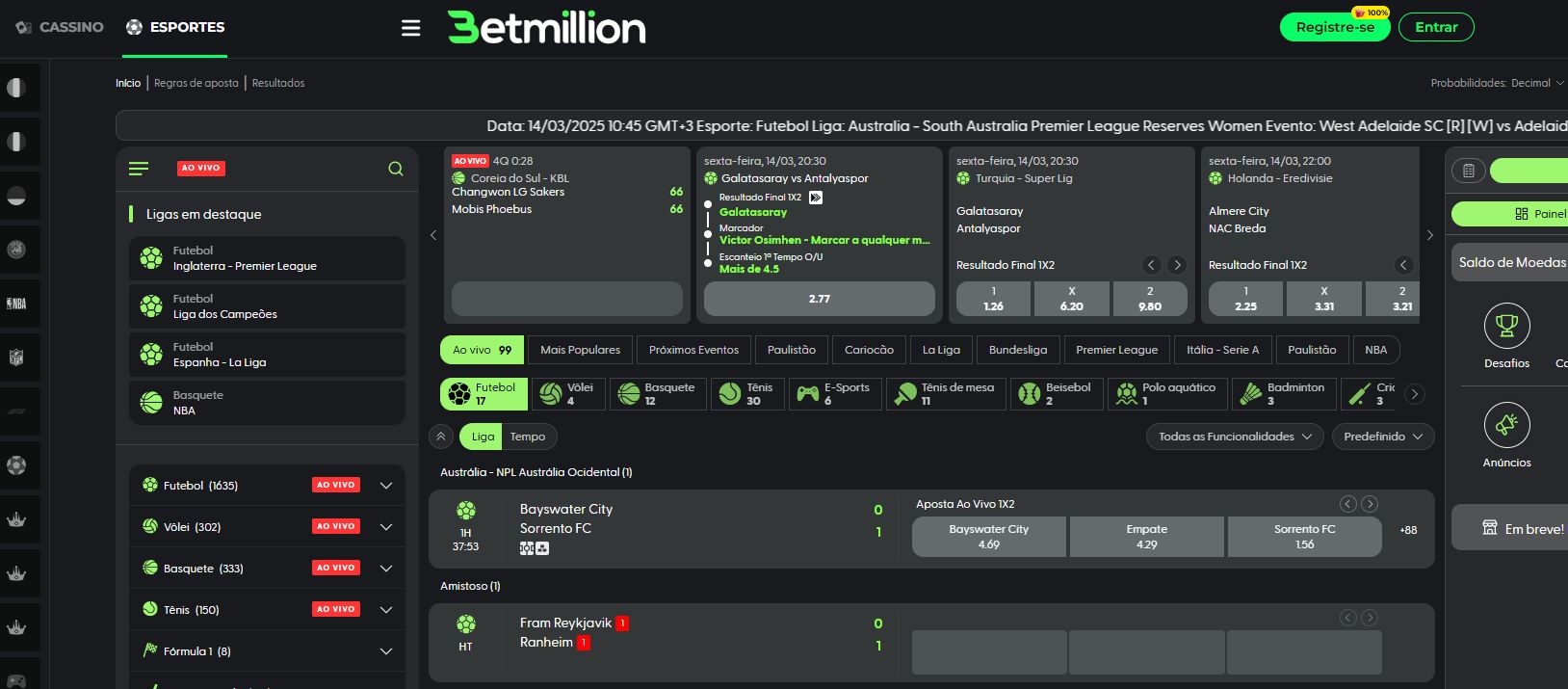Select Beisebol sport filter

(1057, 394)
